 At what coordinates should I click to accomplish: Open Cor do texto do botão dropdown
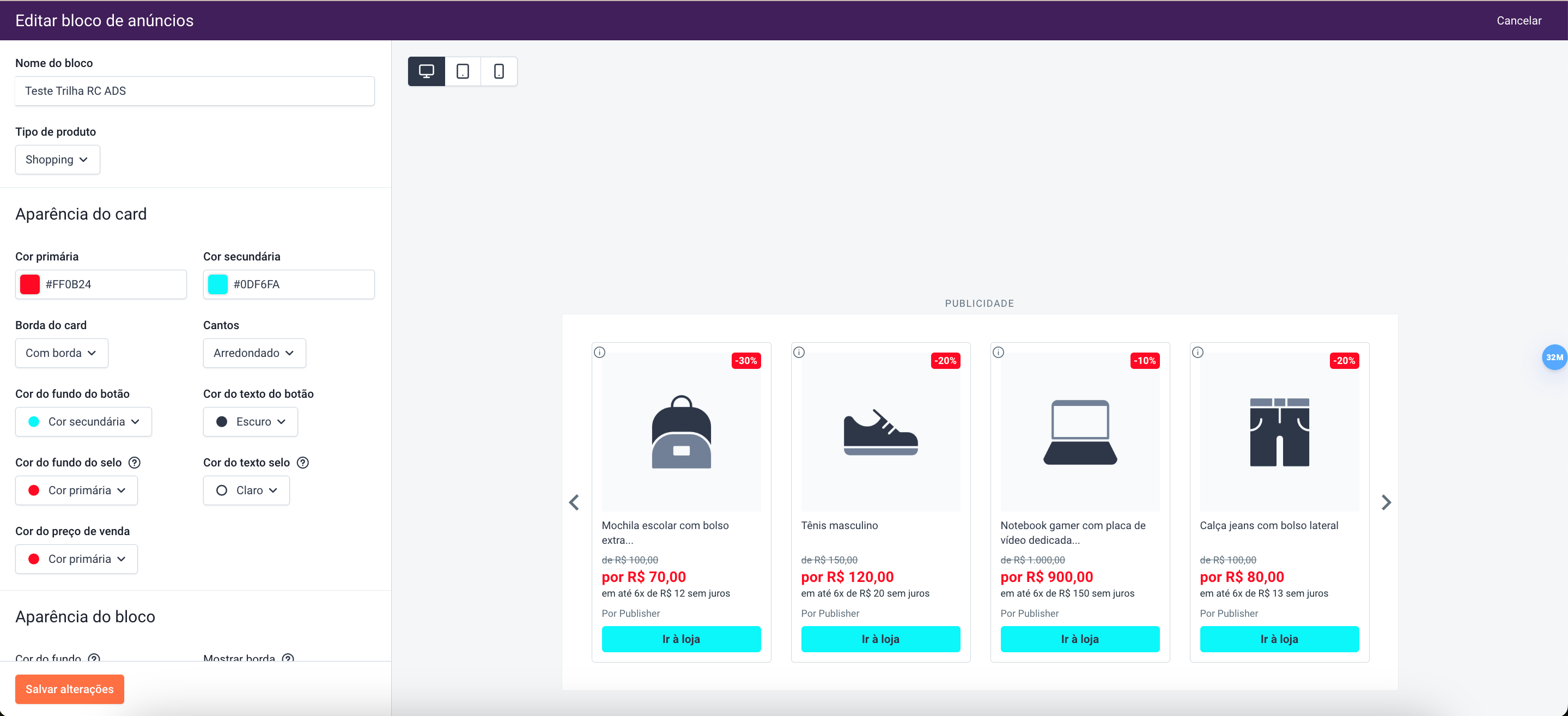click(250, 422)
